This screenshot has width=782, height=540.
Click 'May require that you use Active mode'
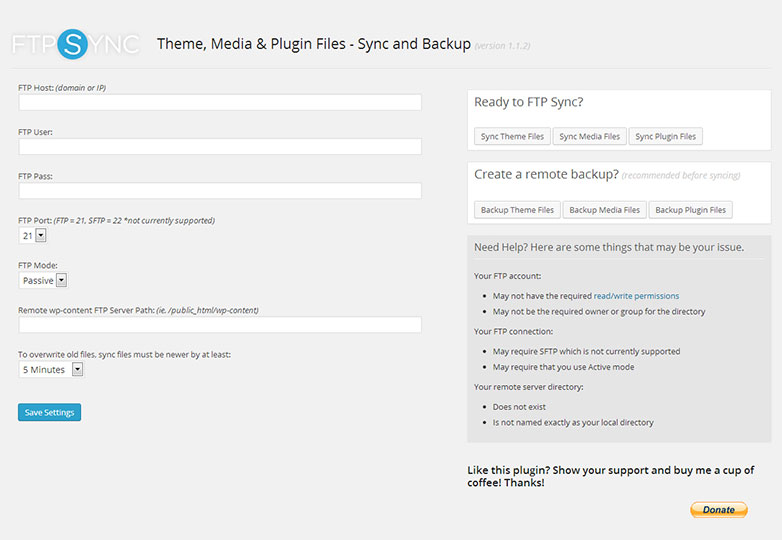coord(564,367)
